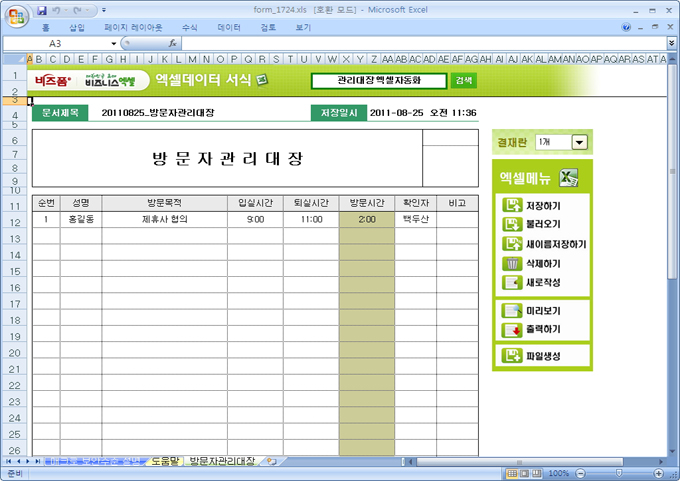Click the 방문목적 column header
The height and width of the screenshot is (481, 680).
[164, 203]
